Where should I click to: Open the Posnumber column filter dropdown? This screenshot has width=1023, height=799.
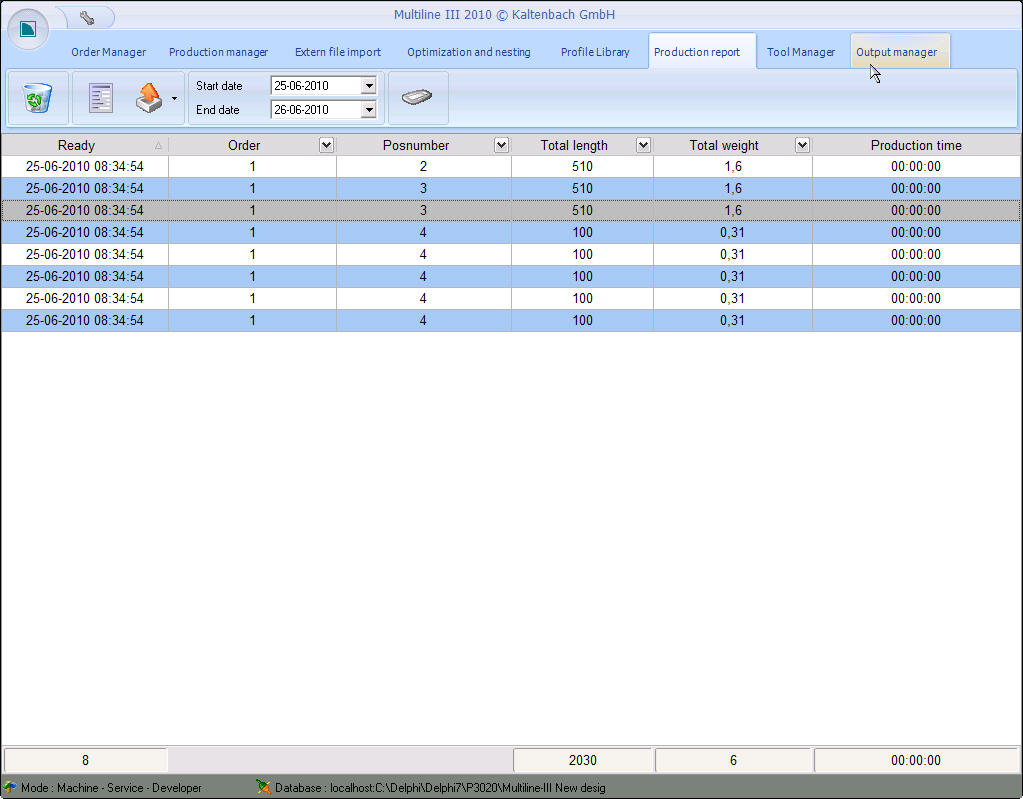501,145
